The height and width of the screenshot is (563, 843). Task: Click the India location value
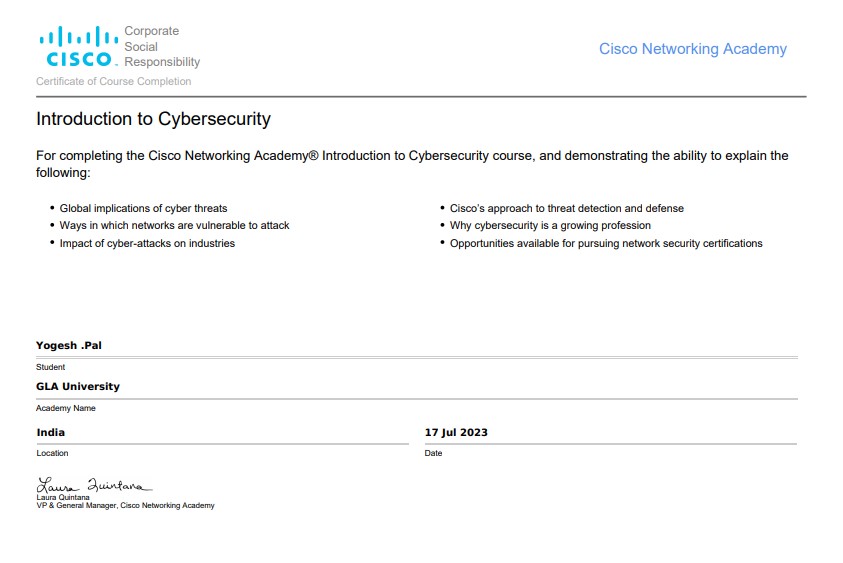(51, 432)
